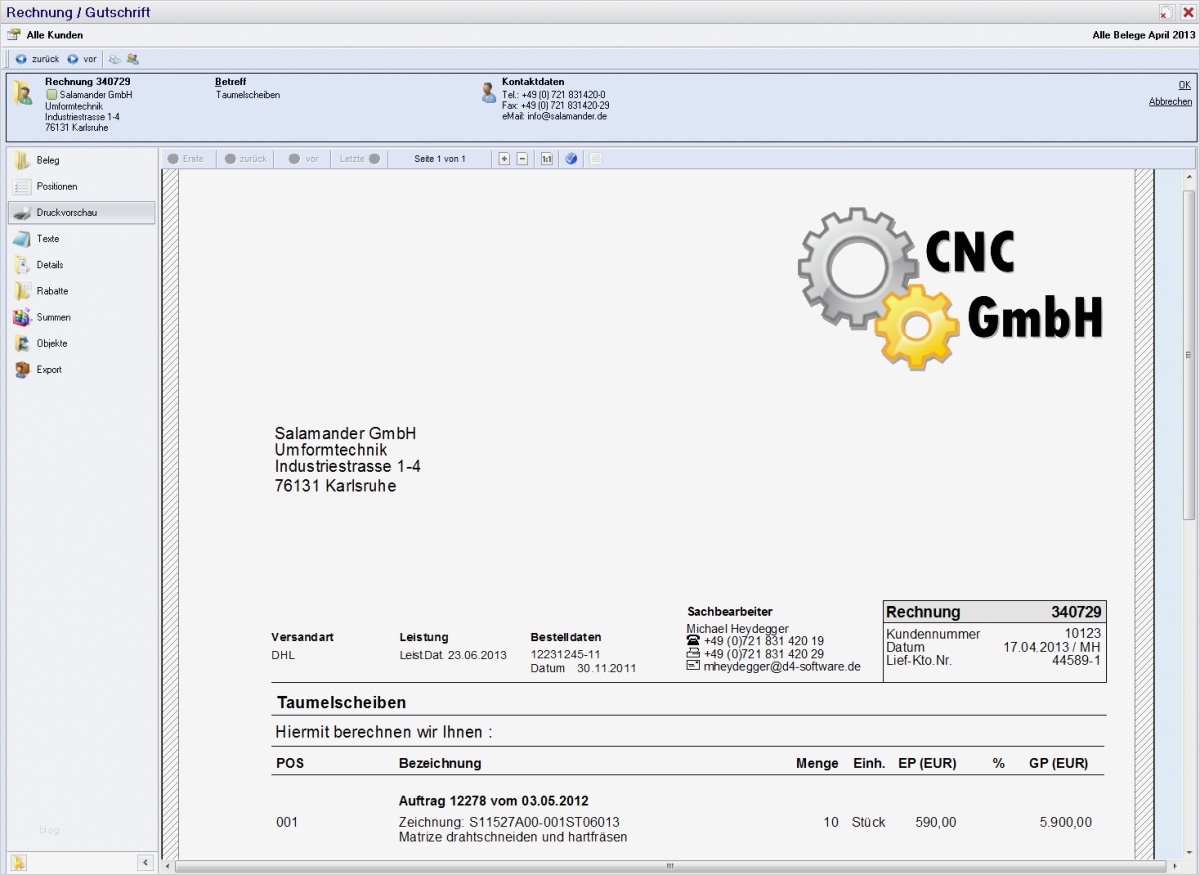This screenshot has width=1200, height=875.
Task: Open the Details section
Action: tap(82, 265)
